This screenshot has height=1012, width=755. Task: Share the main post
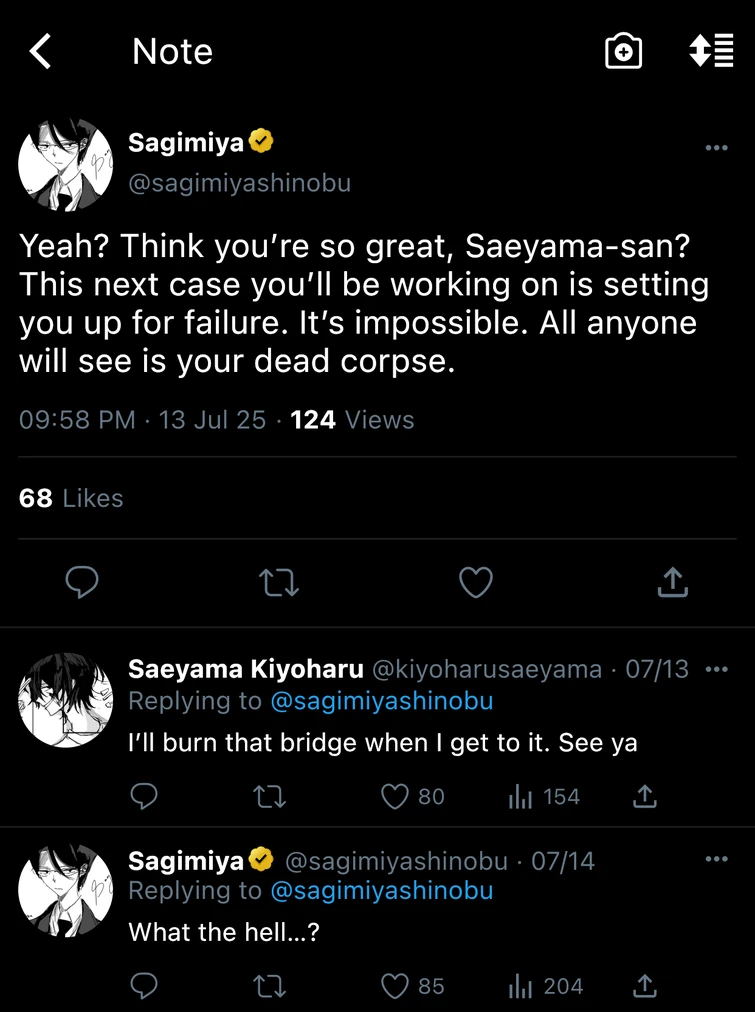(673, 582)
